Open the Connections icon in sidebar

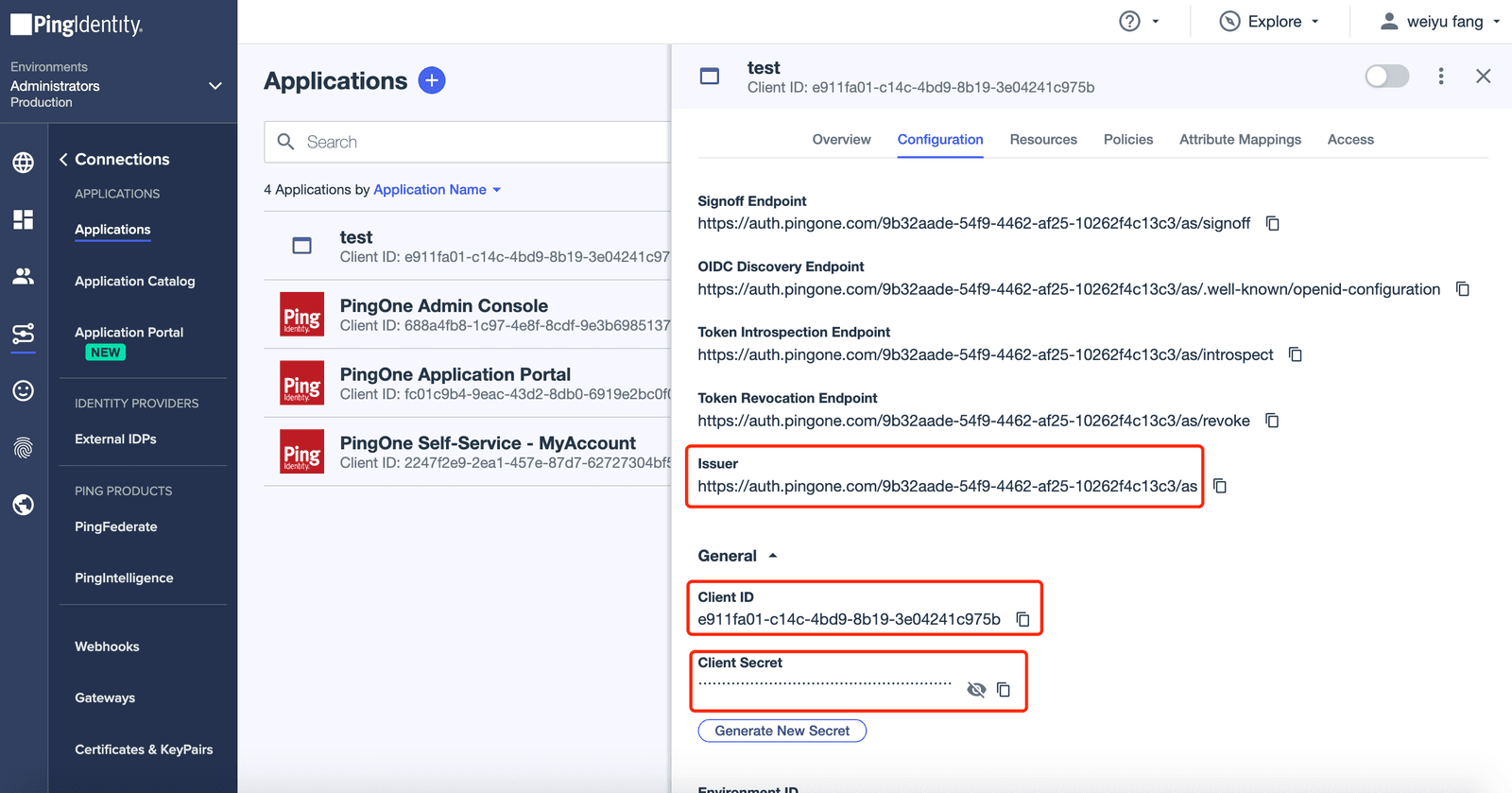tap(24, 334)
